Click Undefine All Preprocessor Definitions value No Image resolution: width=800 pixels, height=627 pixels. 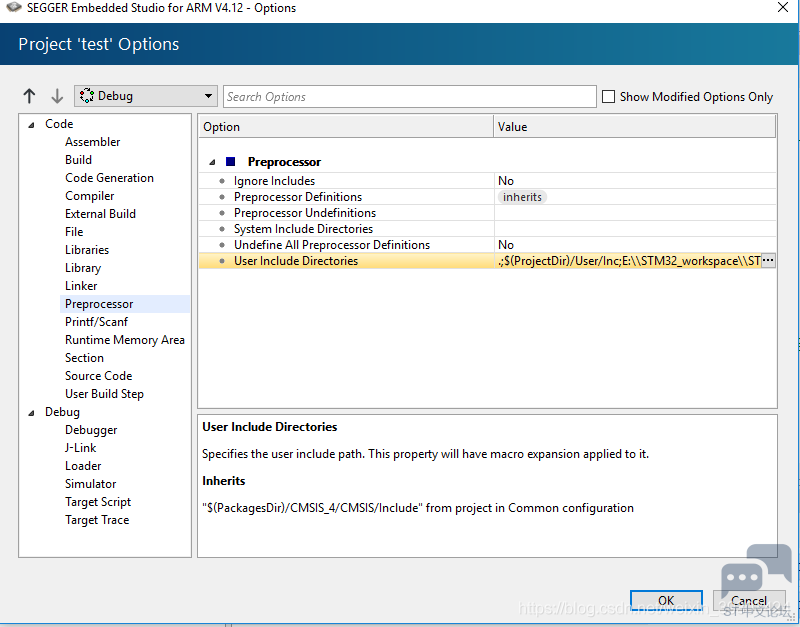point(506,245)
